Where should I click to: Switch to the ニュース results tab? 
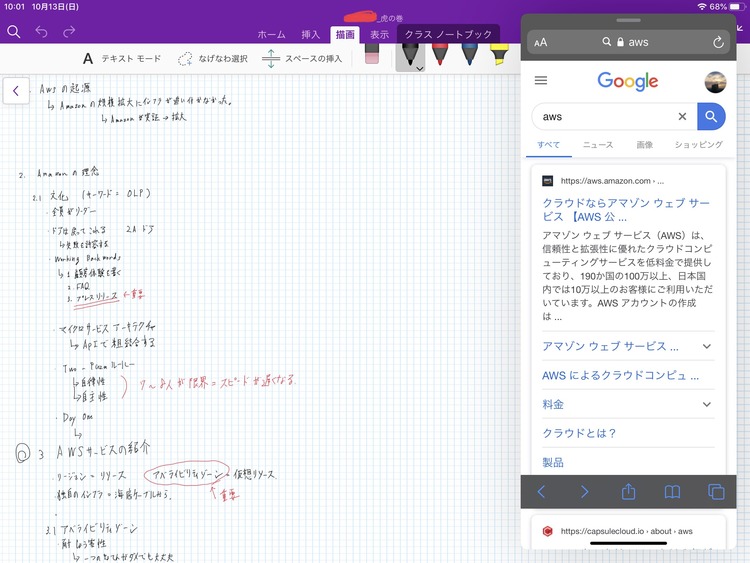pos(598,144)
